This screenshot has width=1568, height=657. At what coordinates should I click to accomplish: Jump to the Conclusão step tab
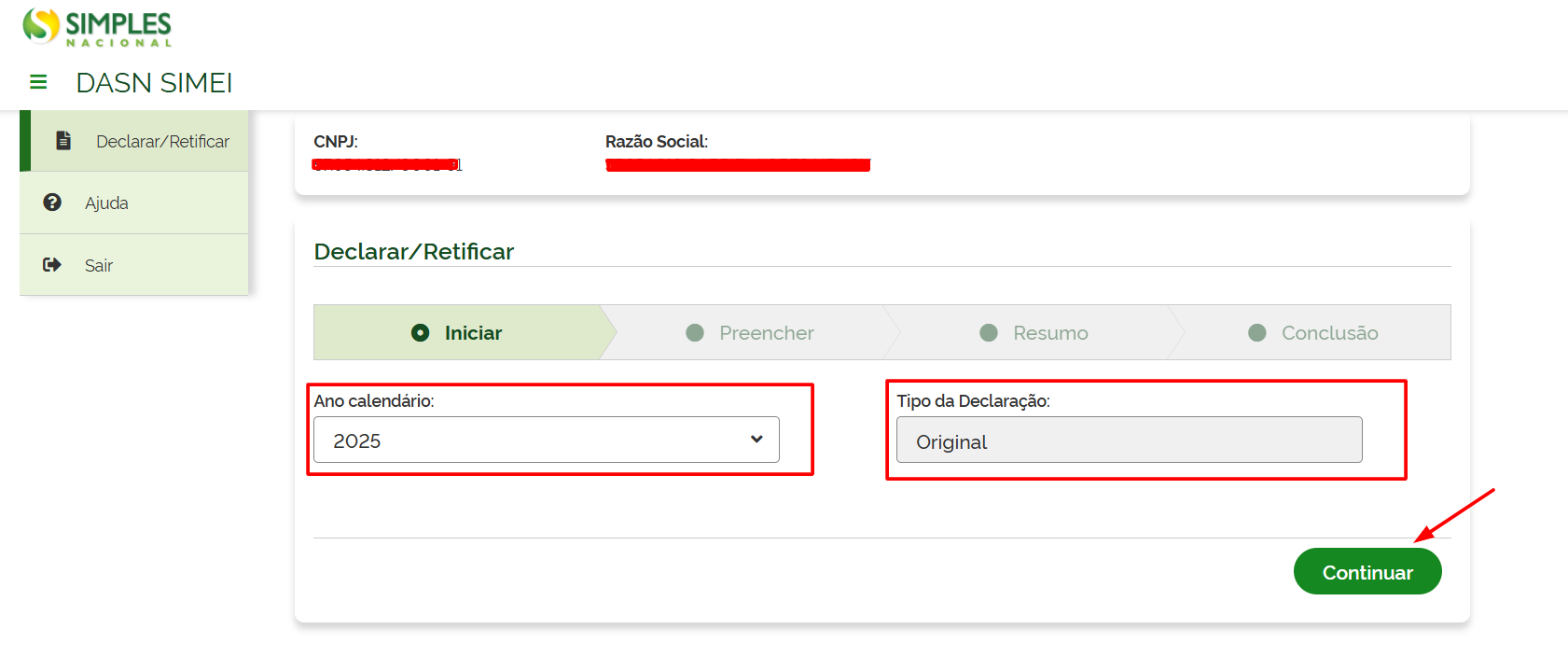[1329, 333]
